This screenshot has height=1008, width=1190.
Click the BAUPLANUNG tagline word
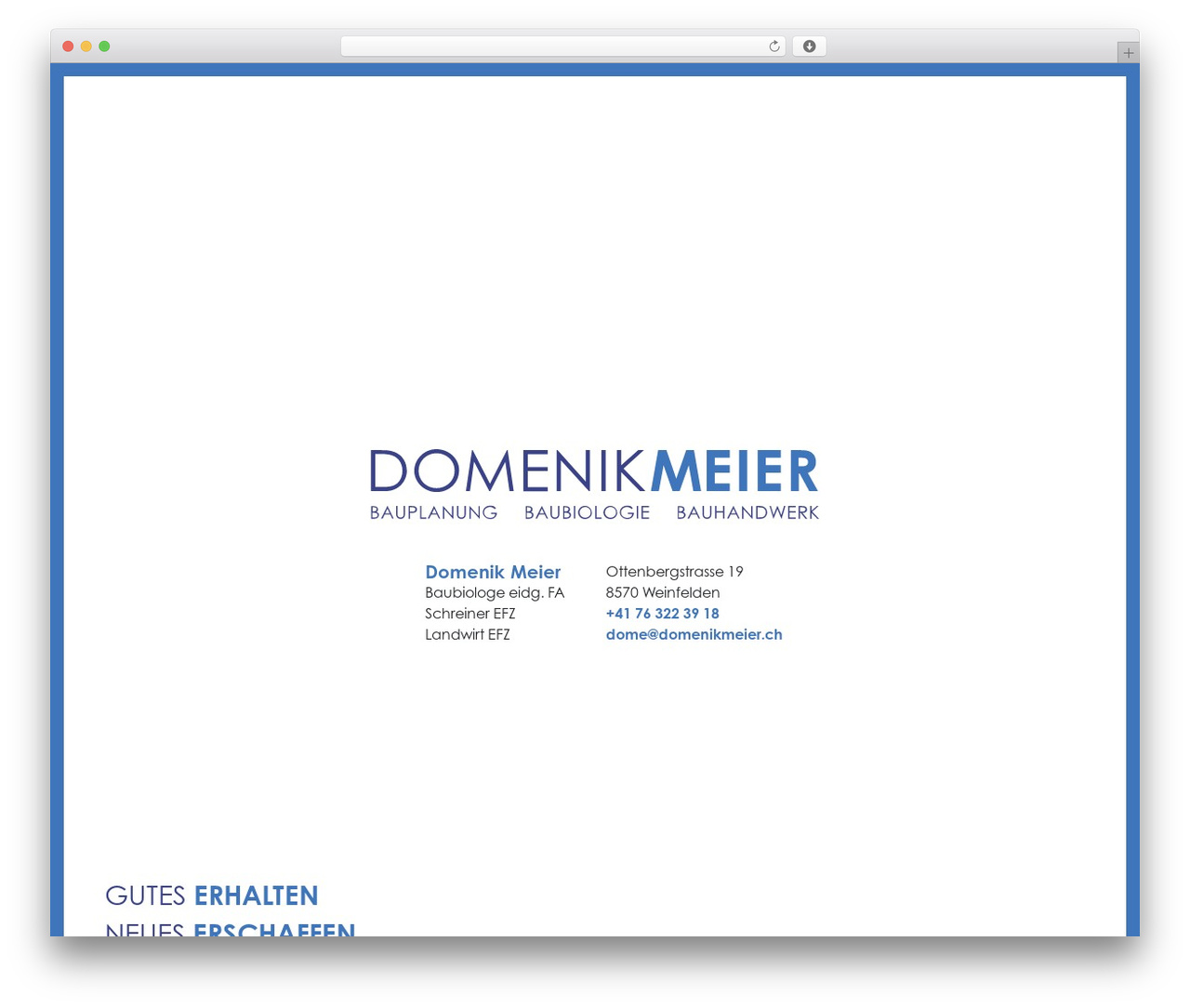click(x=433, y=512)
